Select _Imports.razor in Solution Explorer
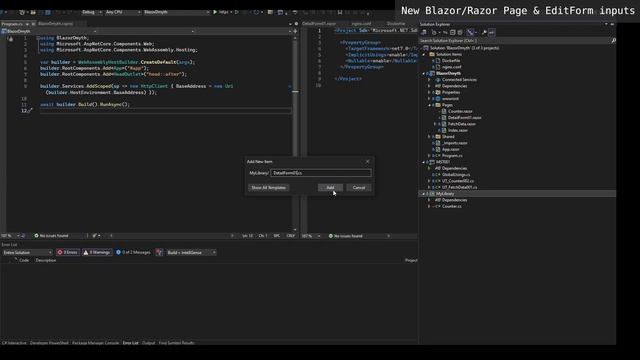This screenshot has width=640, height=360. point(454,143)
